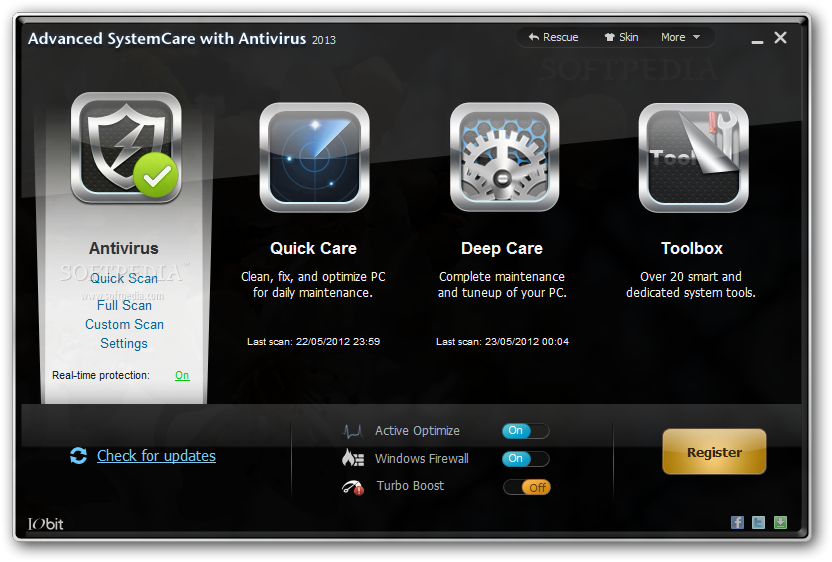The image size is (832, 562).
Task: Expand the More dropdown menu
Action: [x=681, y=37]
